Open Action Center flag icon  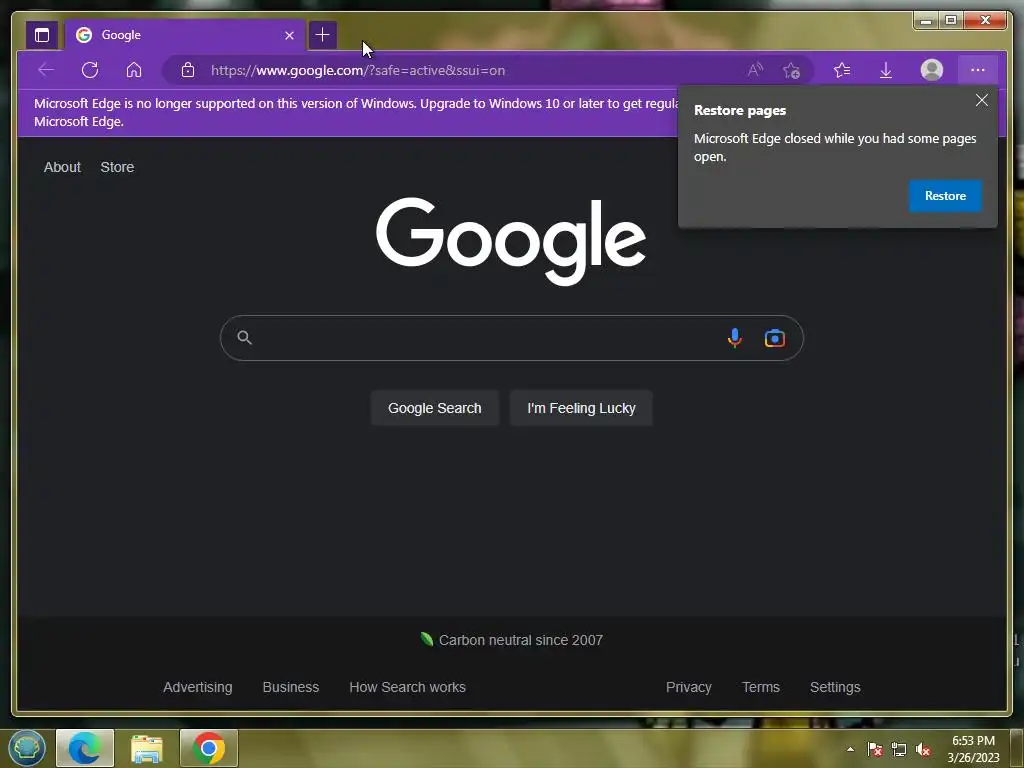[875, 749]
